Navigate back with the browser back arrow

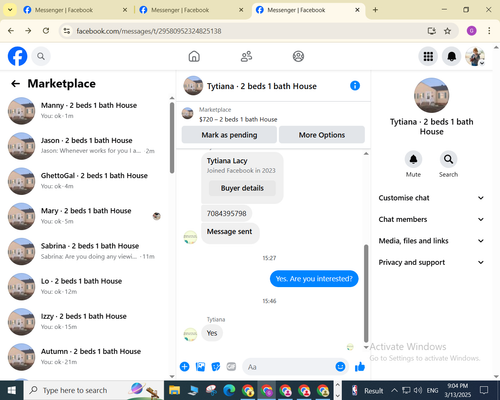(11, 31)
